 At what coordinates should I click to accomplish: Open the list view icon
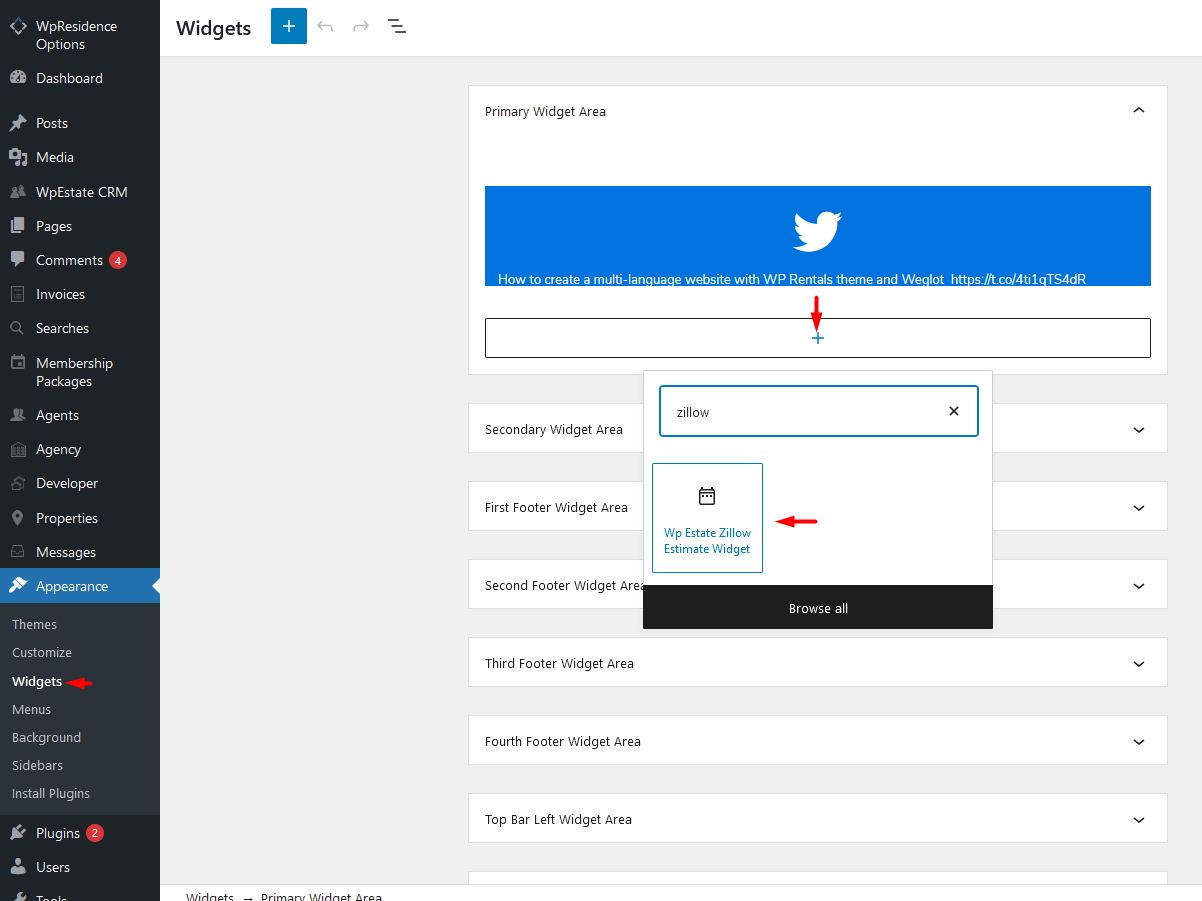pos(397,26)
